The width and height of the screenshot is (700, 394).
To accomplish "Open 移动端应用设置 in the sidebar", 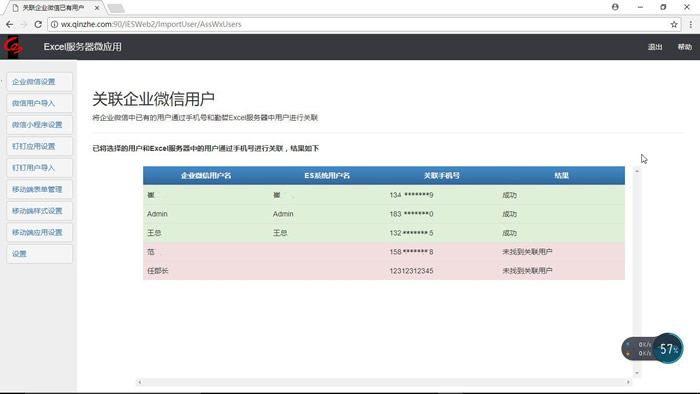I will pyautogui.click(x=39, y=232).
